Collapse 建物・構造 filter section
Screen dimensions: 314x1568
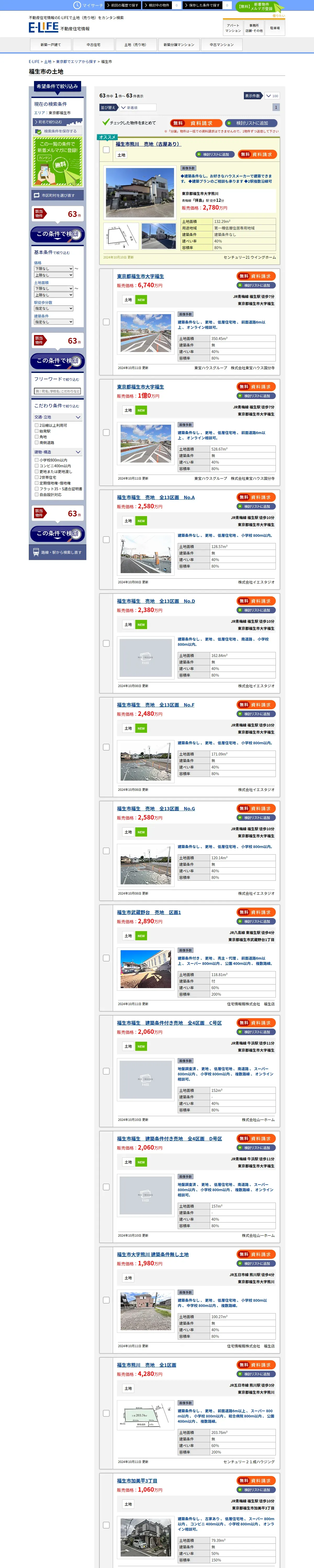tap(57, 452)
